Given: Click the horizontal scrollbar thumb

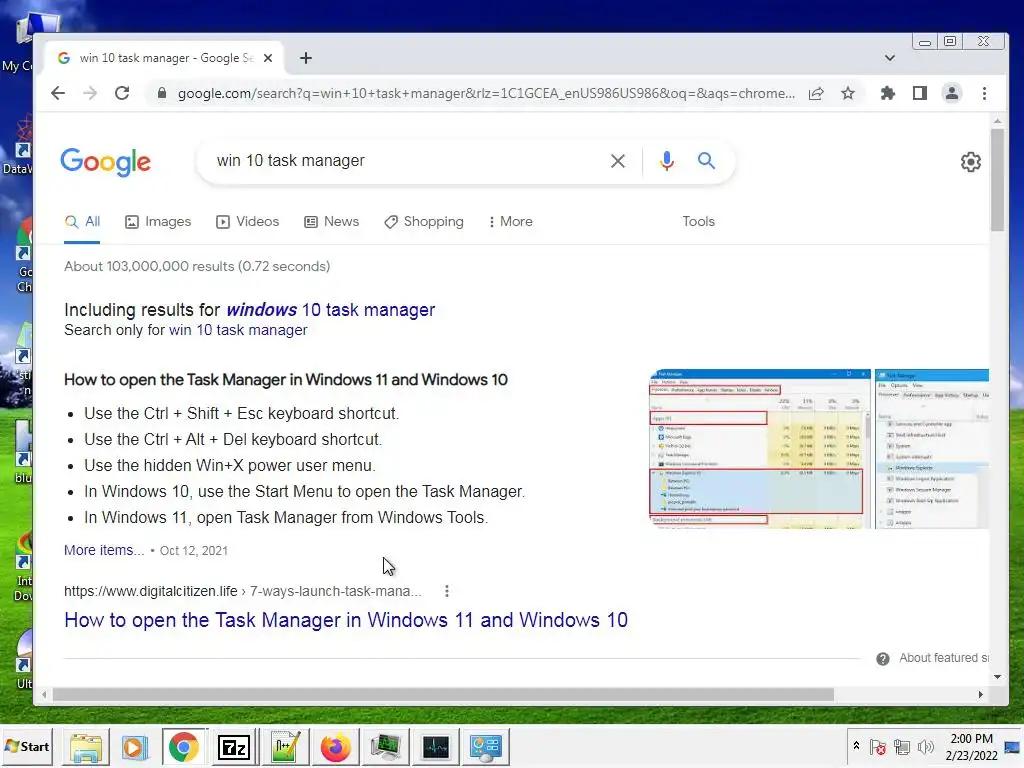Looking at the screenshot, I should [x=443, y=695].
